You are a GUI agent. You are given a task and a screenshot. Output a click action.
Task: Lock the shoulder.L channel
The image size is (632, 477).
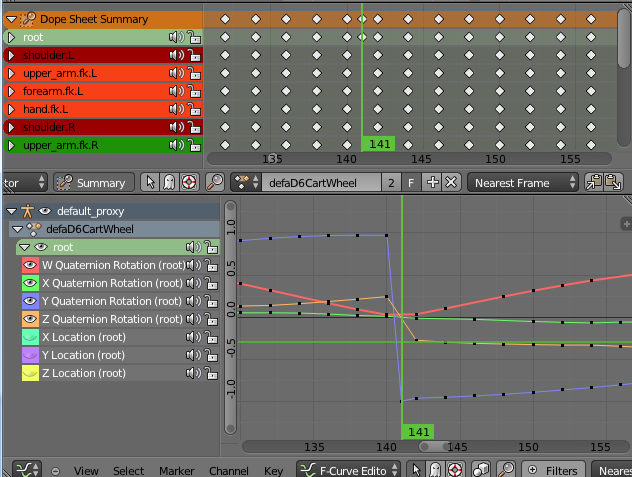click(x=194, y=55)
